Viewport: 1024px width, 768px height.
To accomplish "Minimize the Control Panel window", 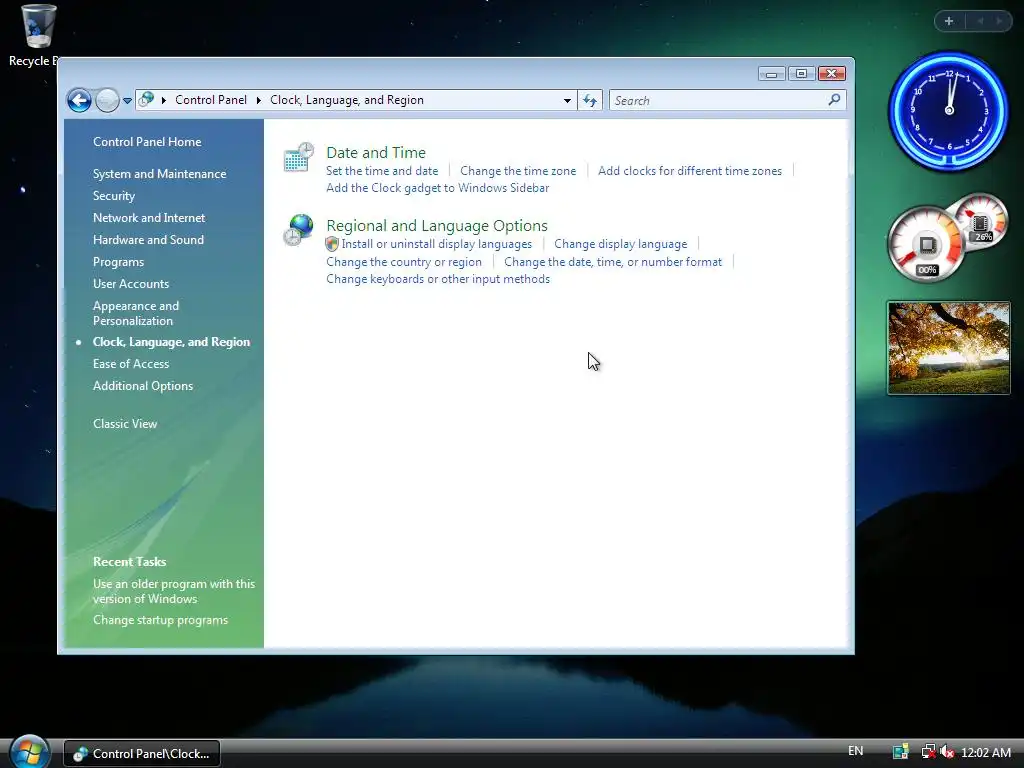I will pos(771,74).
